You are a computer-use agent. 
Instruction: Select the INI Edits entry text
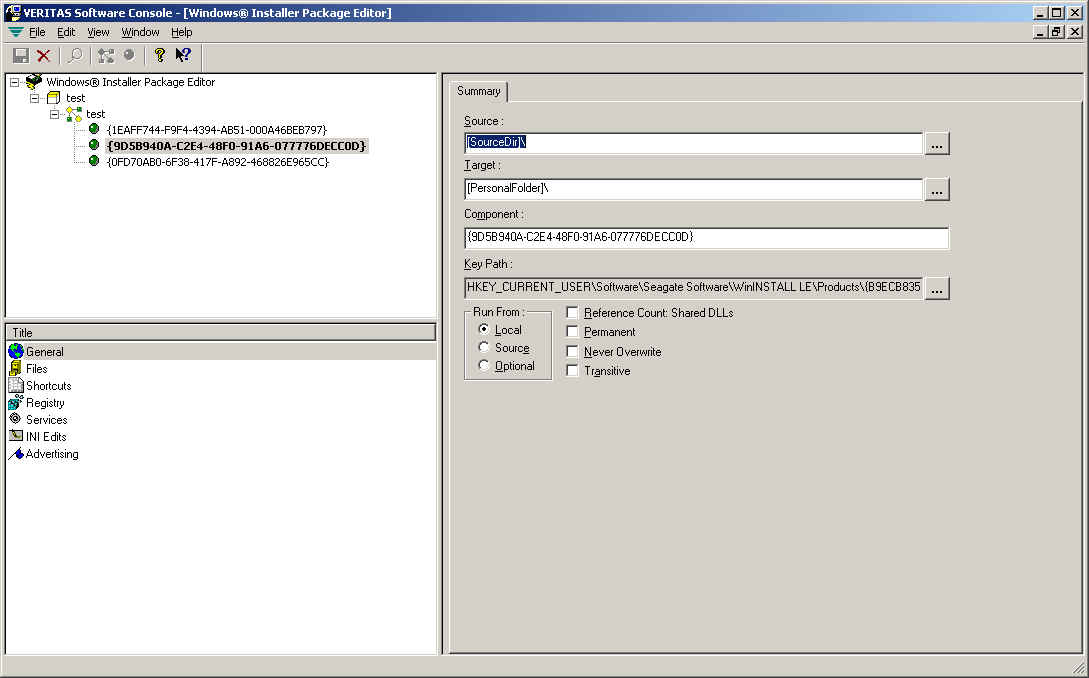point(46,436)
